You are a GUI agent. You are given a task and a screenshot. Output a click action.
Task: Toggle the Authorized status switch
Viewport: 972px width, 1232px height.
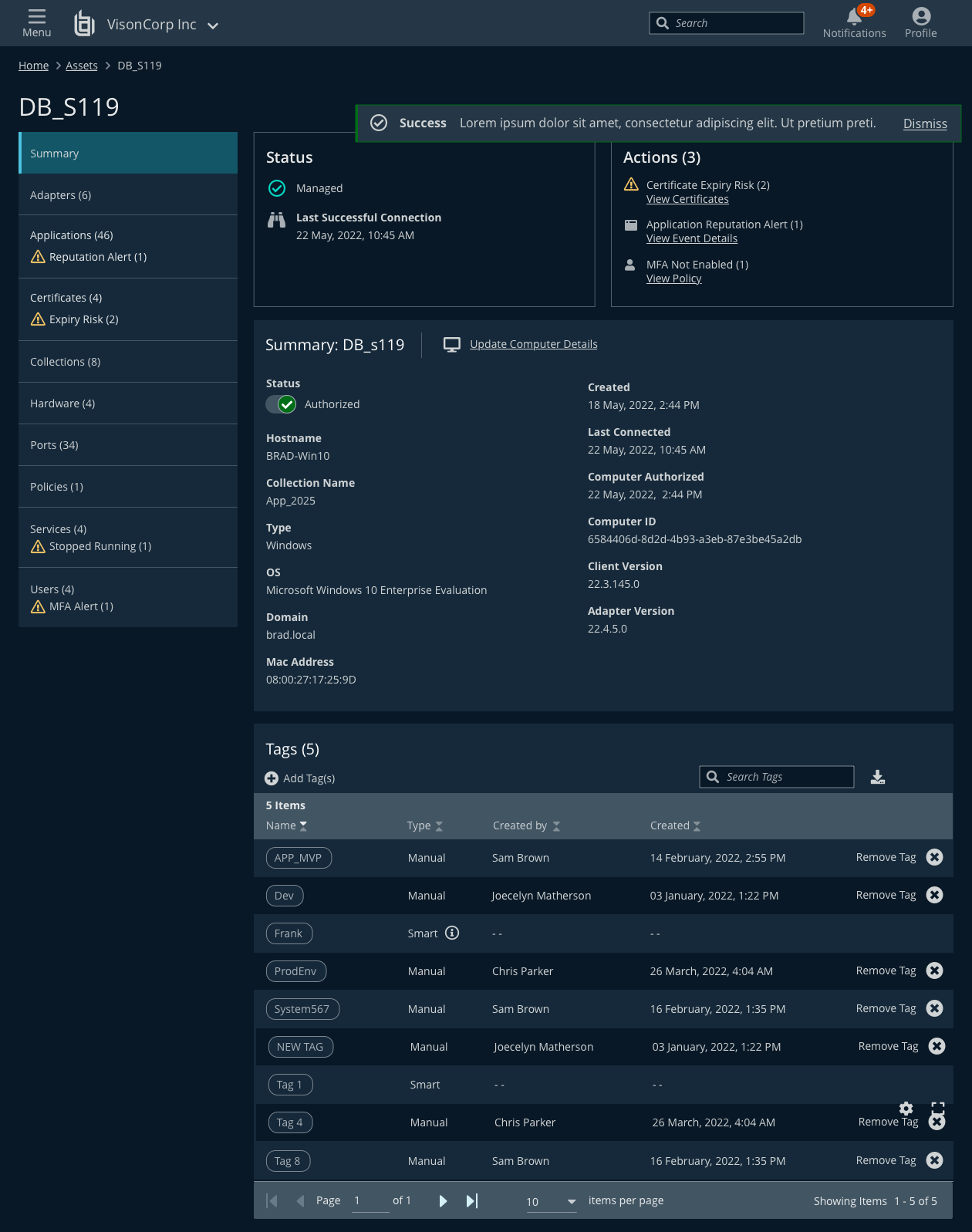[282, 404]
